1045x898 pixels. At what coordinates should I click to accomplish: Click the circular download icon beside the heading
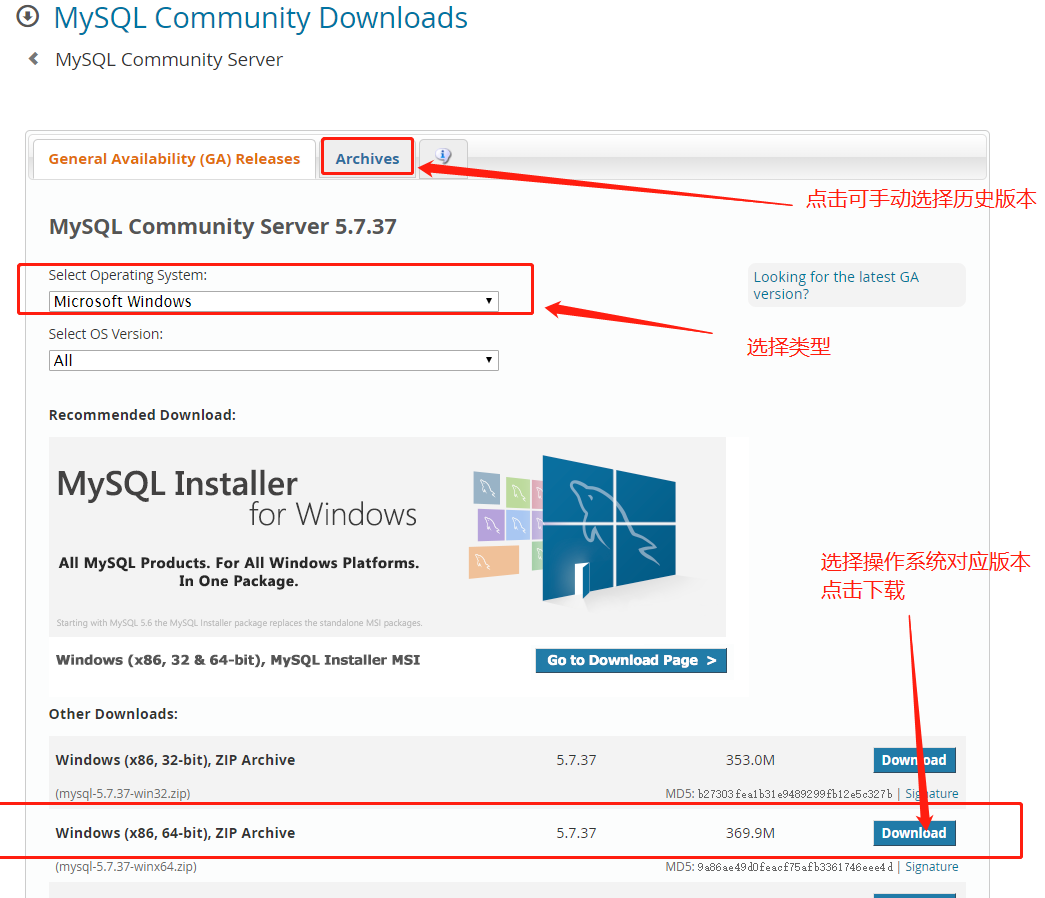coord(27,17)
